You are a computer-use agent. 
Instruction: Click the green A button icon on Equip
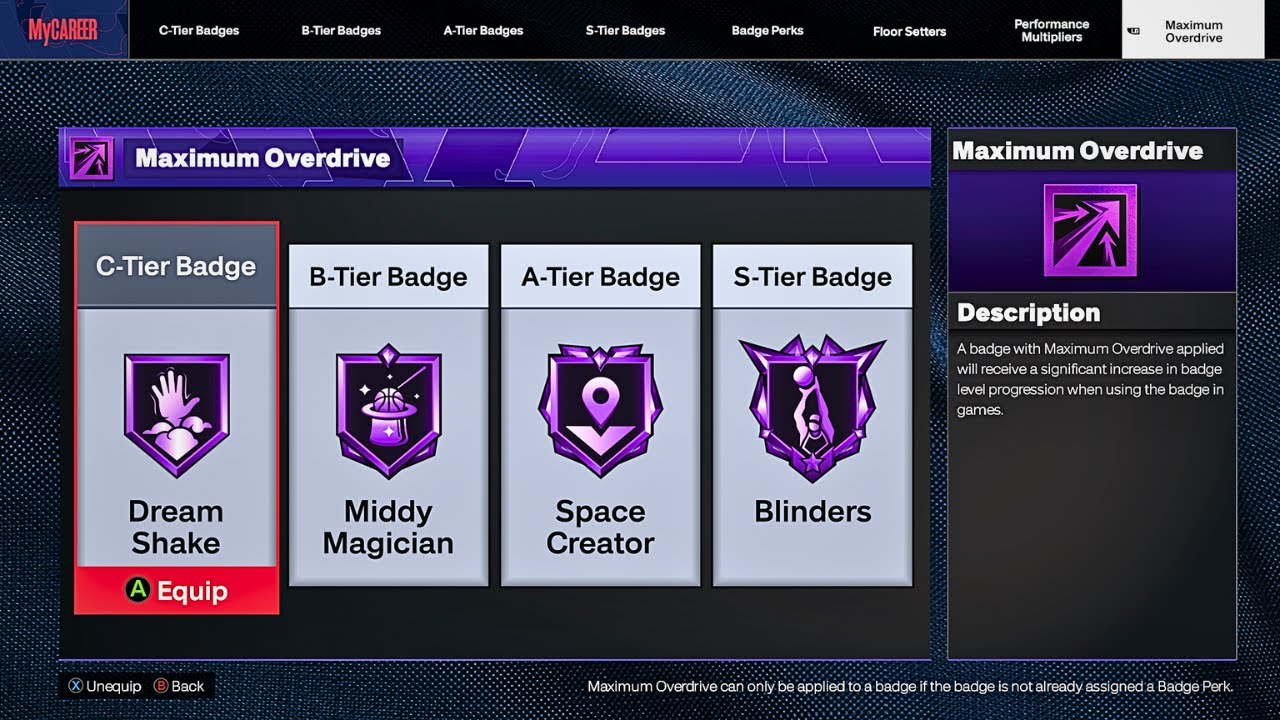point(137,591)
